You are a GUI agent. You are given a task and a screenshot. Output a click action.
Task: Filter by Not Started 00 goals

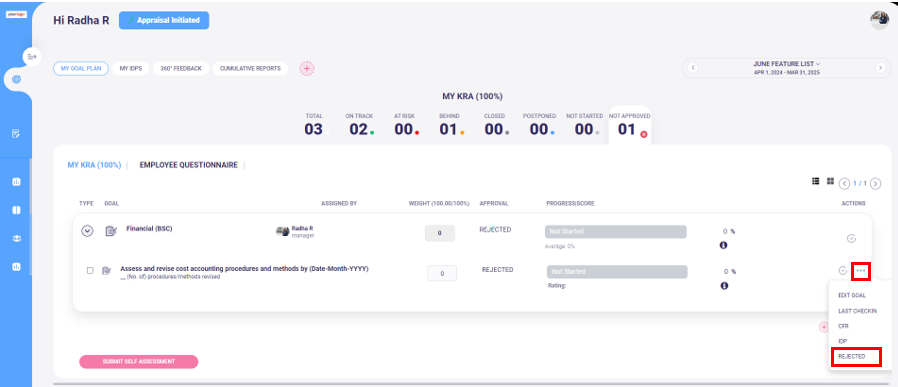pos(584,125)
